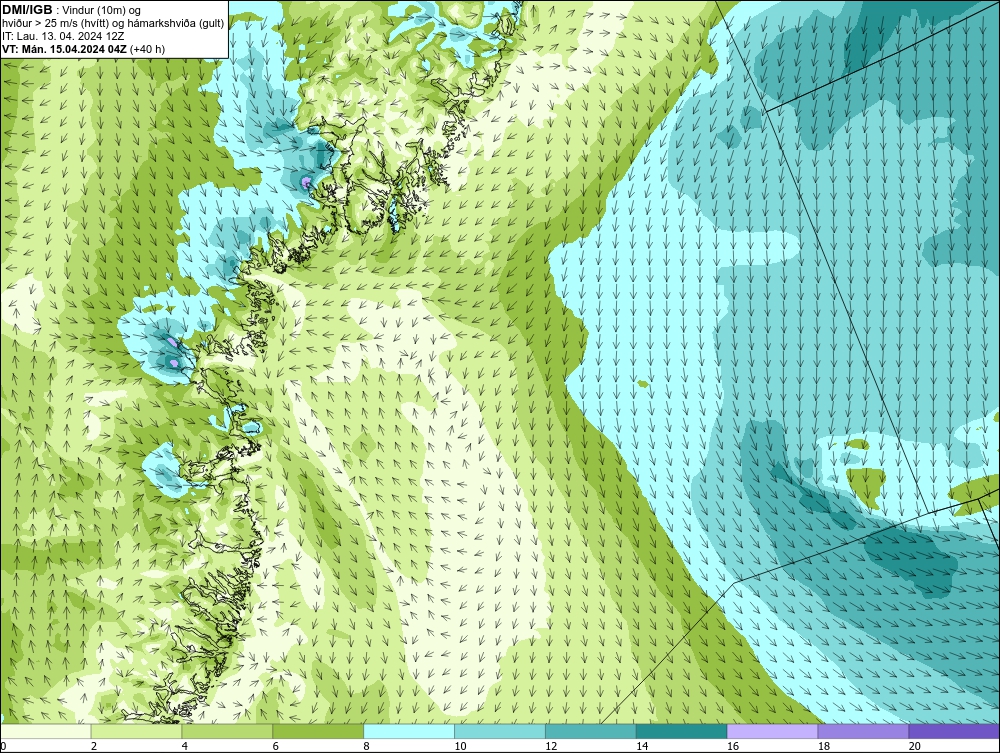Click the 16–18 m/s lavender swatch

(x=772, y=731)
